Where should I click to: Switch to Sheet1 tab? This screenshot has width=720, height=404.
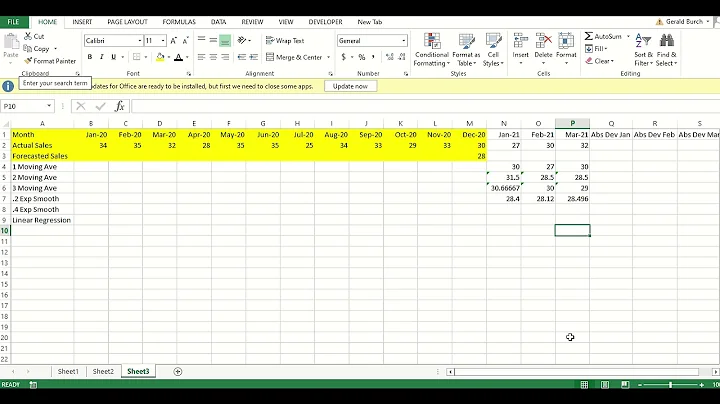68,371
